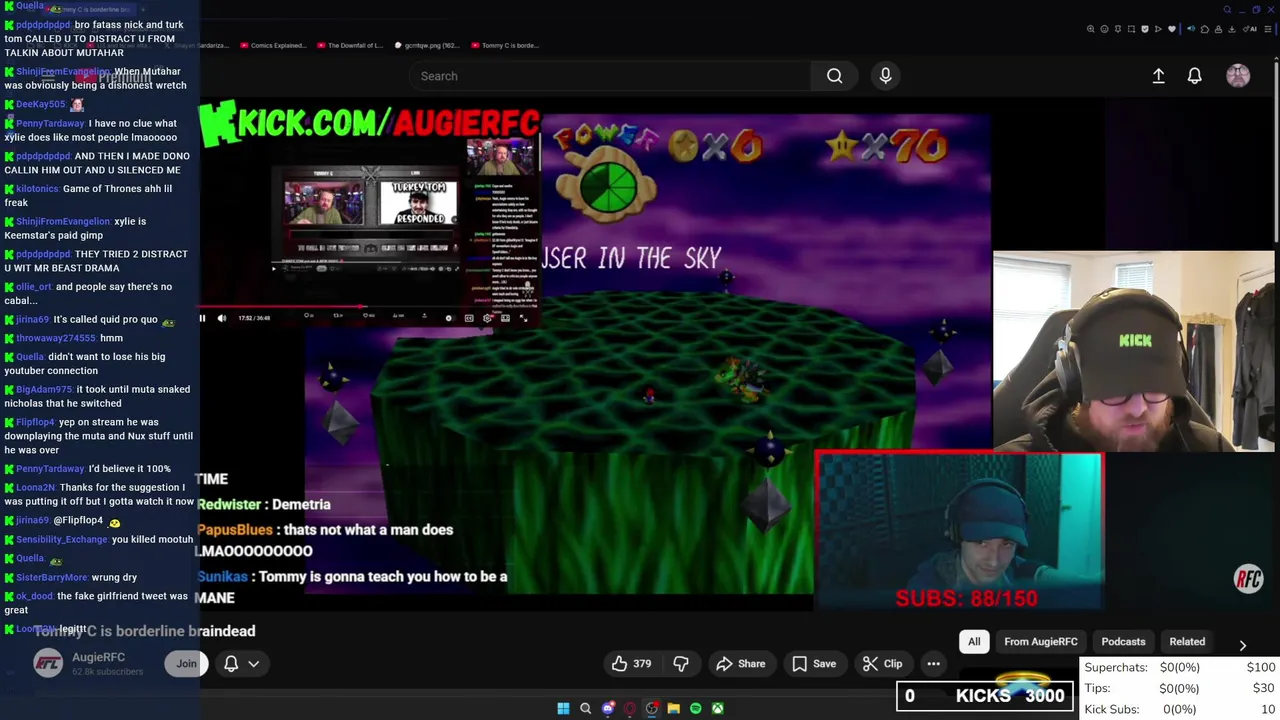Open Windows taskbar search
1280x720 pixels.
(x=585, y=708)
